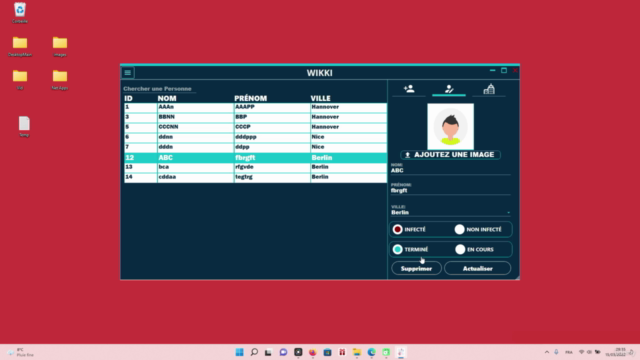Open the Corbeille recycle bin icon

[x=20, y=12]
